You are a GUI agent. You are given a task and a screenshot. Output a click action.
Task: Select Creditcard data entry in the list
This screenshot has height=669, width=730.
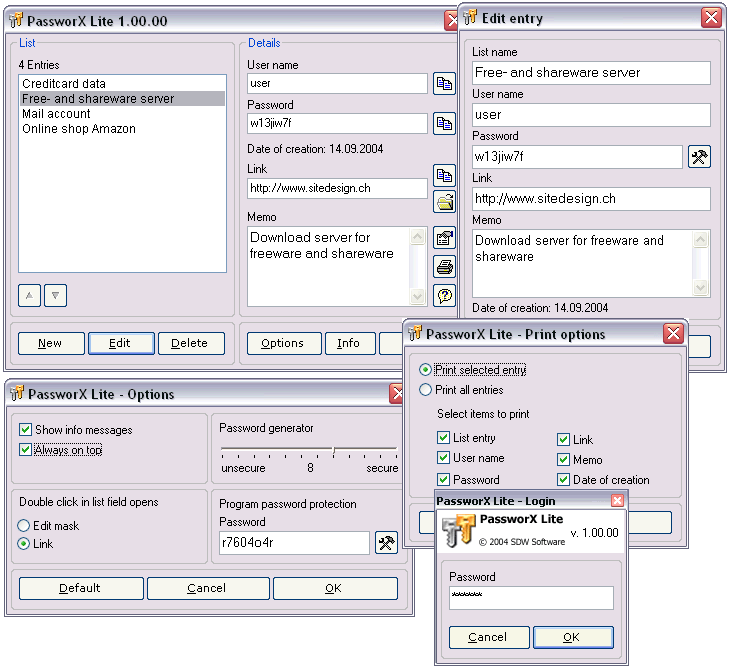click(x=64, y=84)
